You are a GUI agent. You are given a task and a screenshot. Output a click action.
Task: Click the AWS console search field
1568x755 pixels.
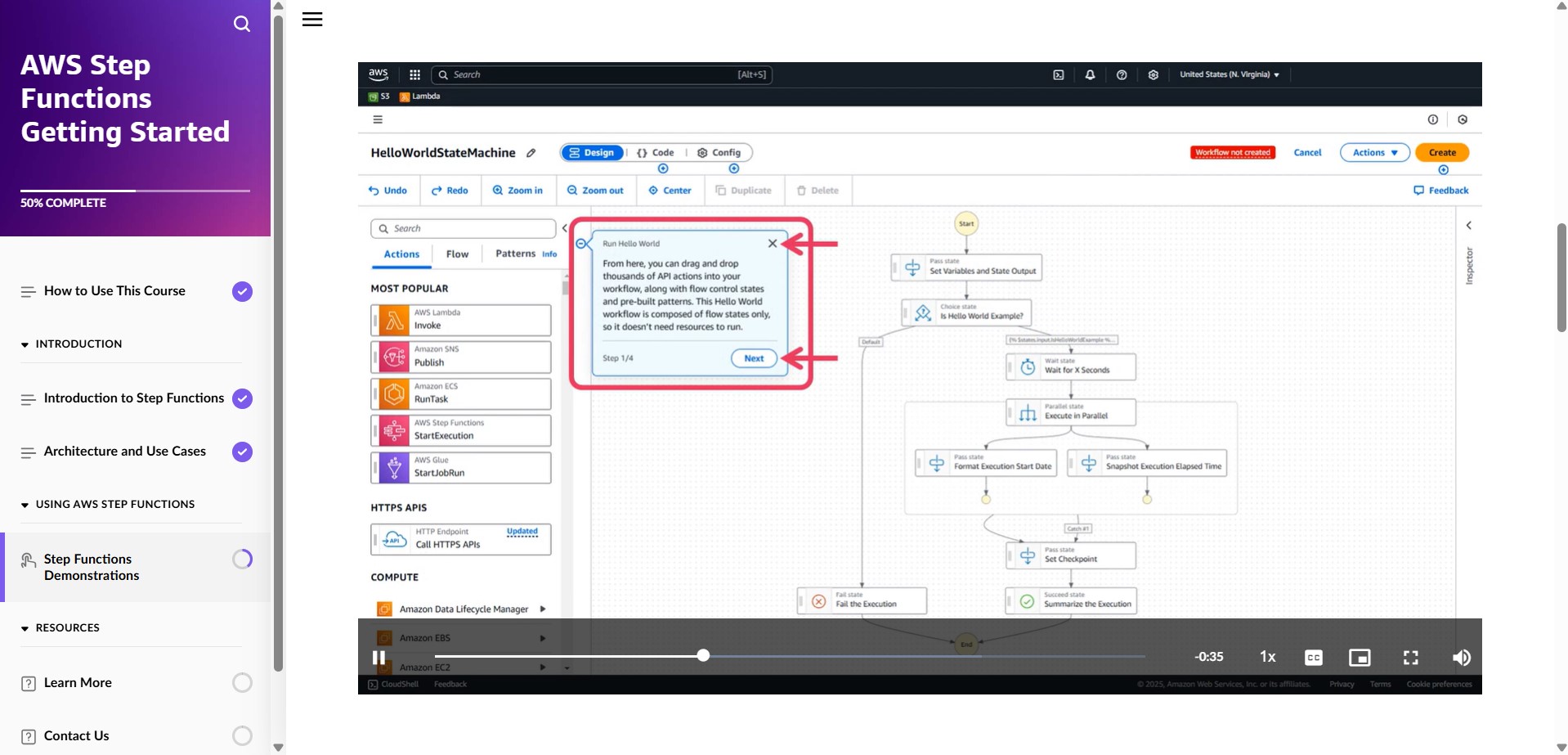click(602, 74)
